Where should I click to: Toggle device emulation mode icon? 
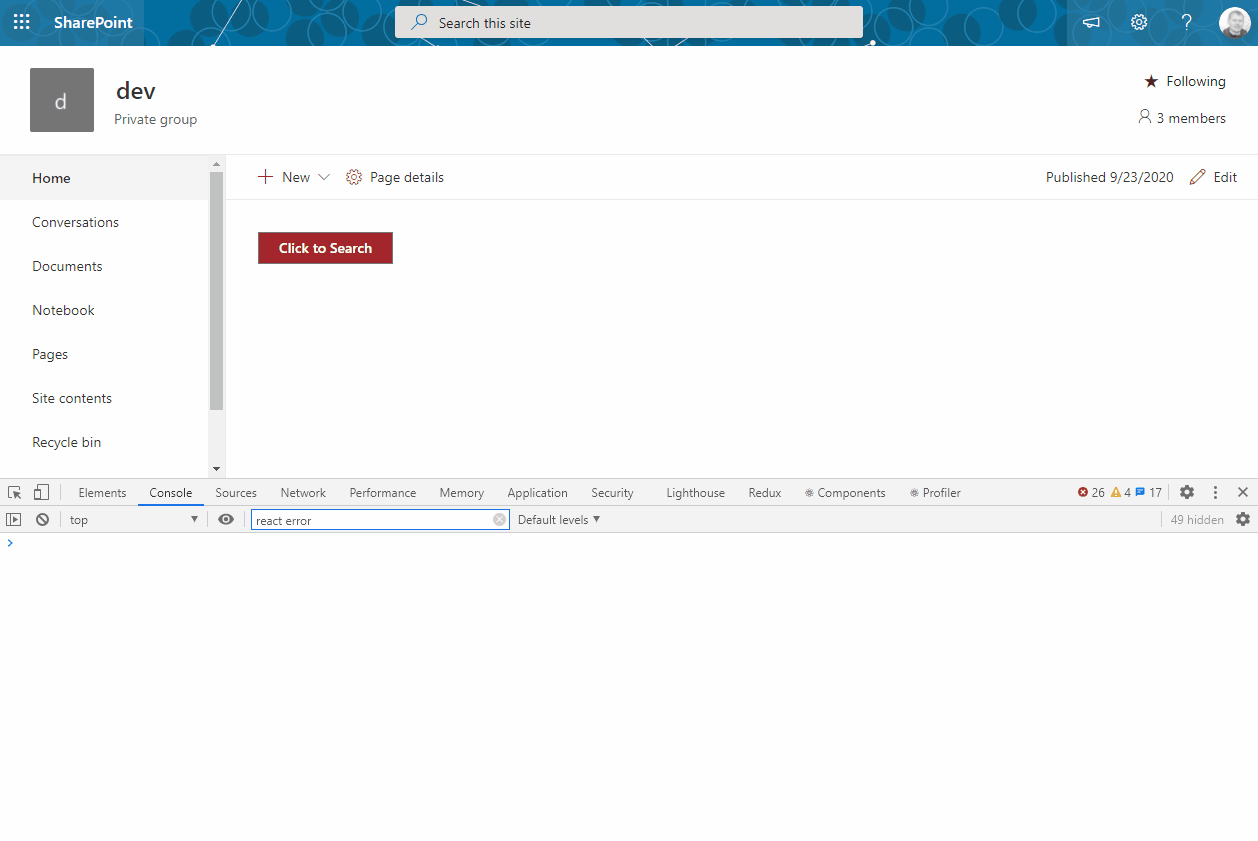click(40, 492)
